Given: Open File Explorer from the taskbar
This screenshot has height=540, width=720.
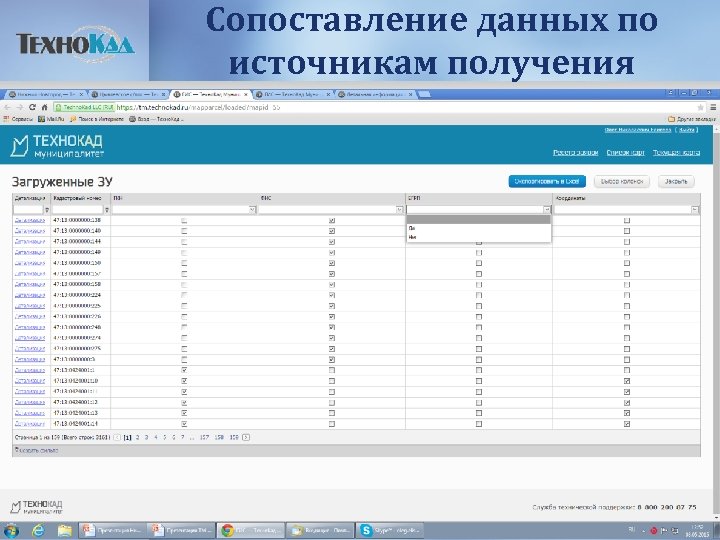Looking at the screenshot, I should pos(65,531).
